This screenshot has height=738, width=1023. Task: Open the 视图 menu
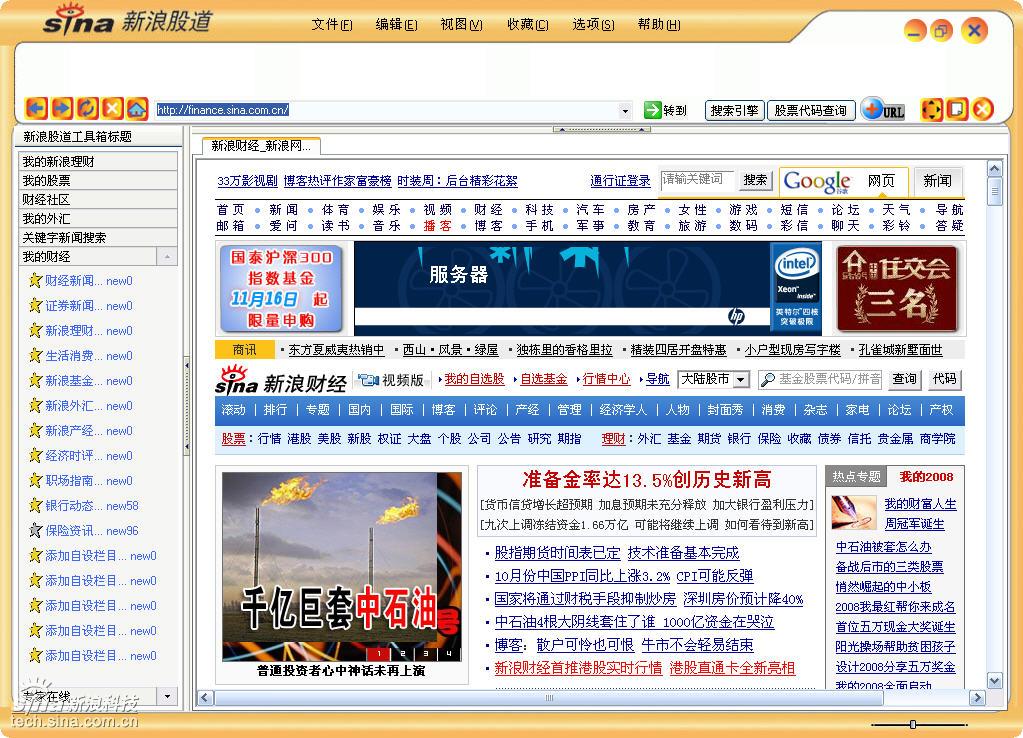[x=461, y=25]
